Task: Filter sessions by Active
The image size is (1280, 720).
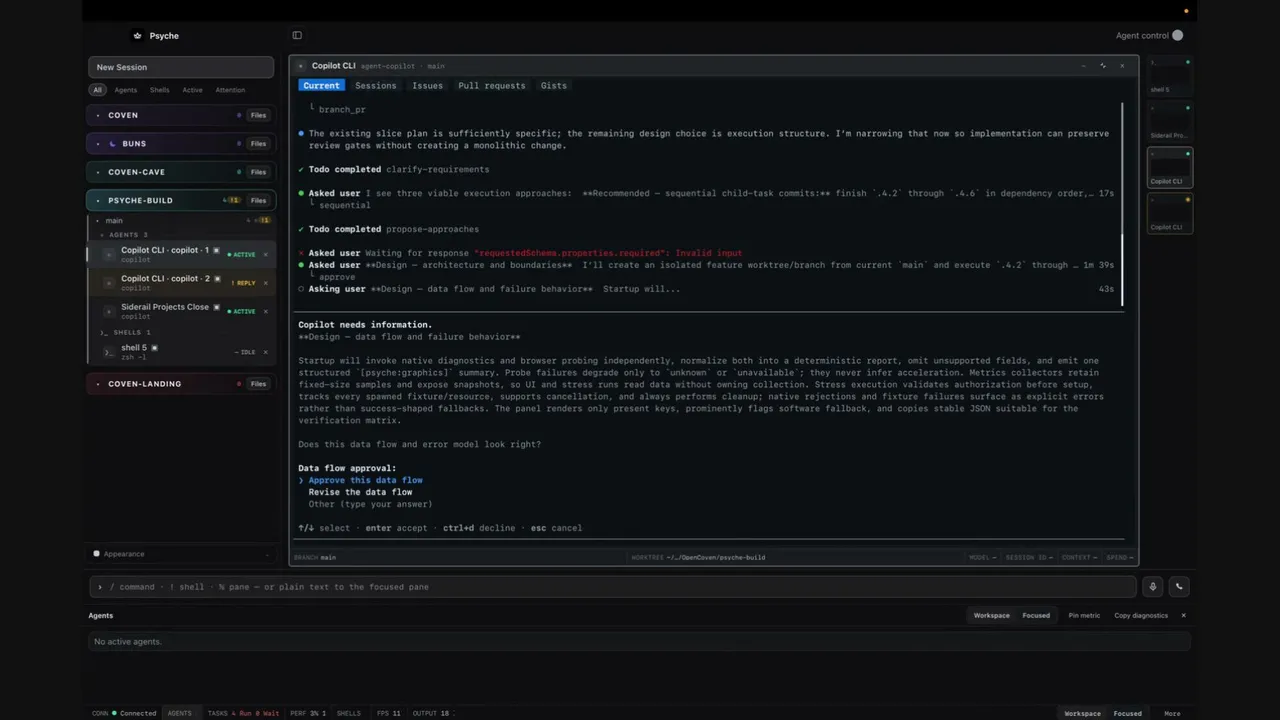Action: pos(192,90)
